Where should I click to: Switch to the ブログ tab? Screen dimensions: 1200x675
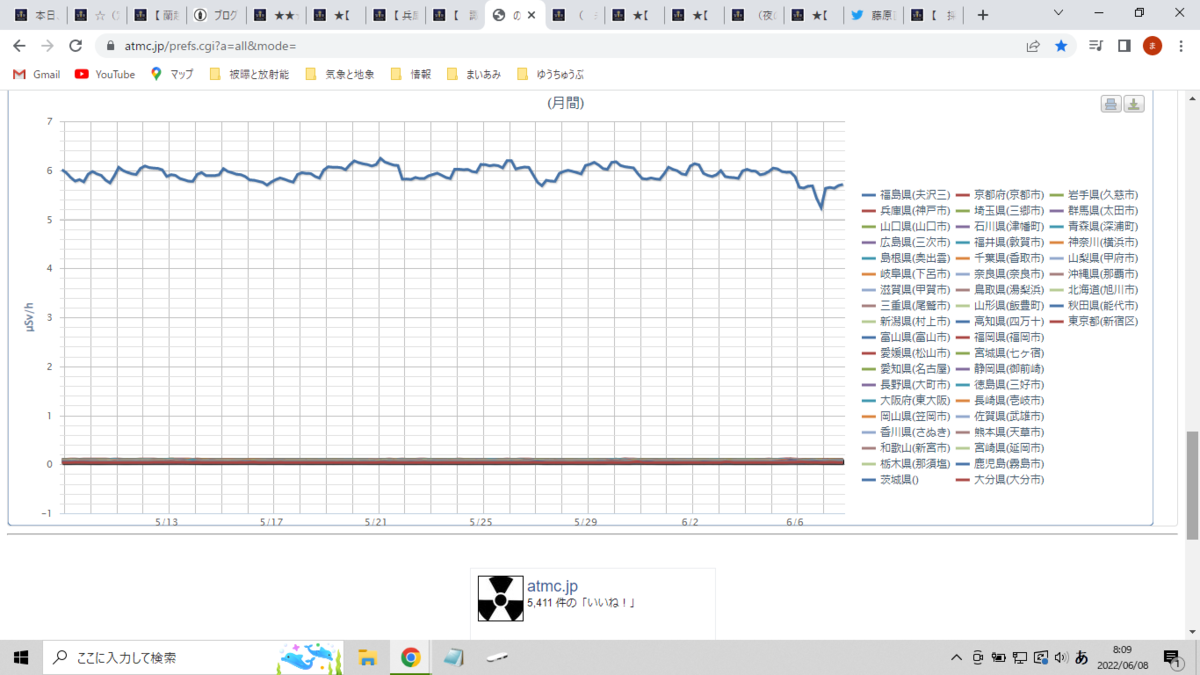pyautogui.click(x=214, y=15)
